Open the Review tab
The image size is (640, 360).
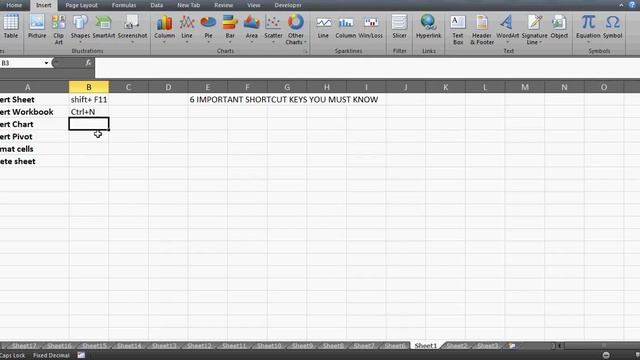223,5
